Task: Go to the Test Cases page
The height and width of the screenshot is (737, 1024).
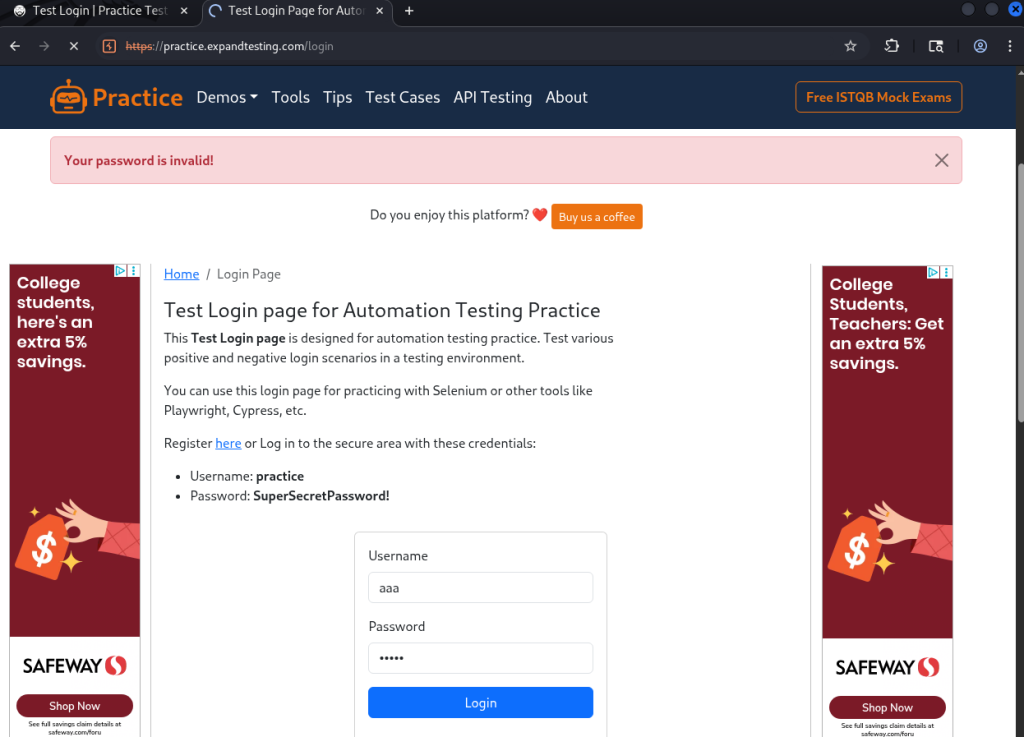Action: pos(402,97)
